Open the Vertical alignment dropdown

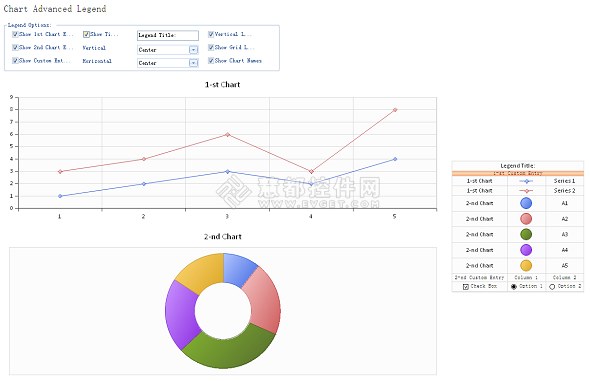tap(193, 50)
